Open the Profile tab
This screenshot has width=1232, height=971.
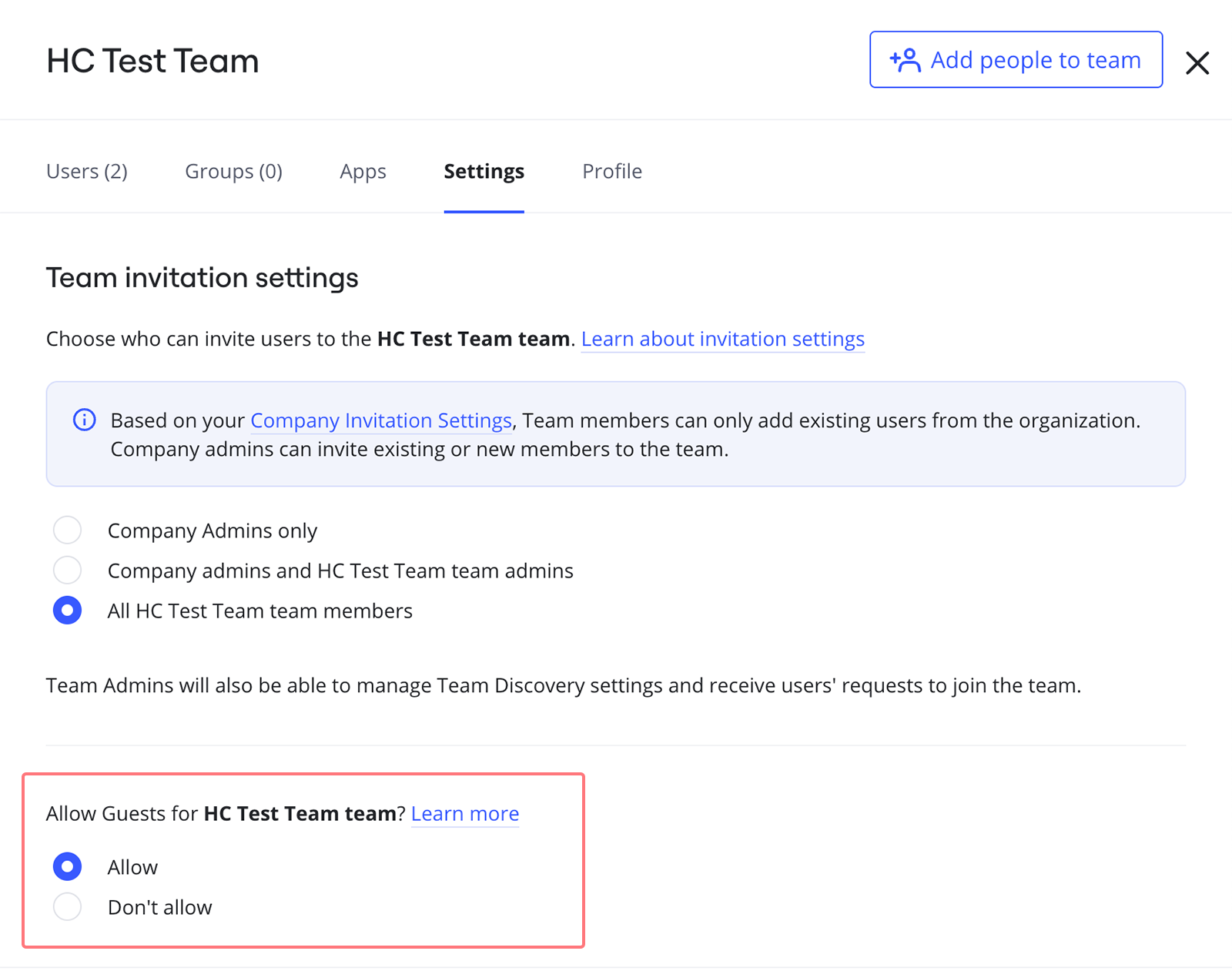[611, 171]
